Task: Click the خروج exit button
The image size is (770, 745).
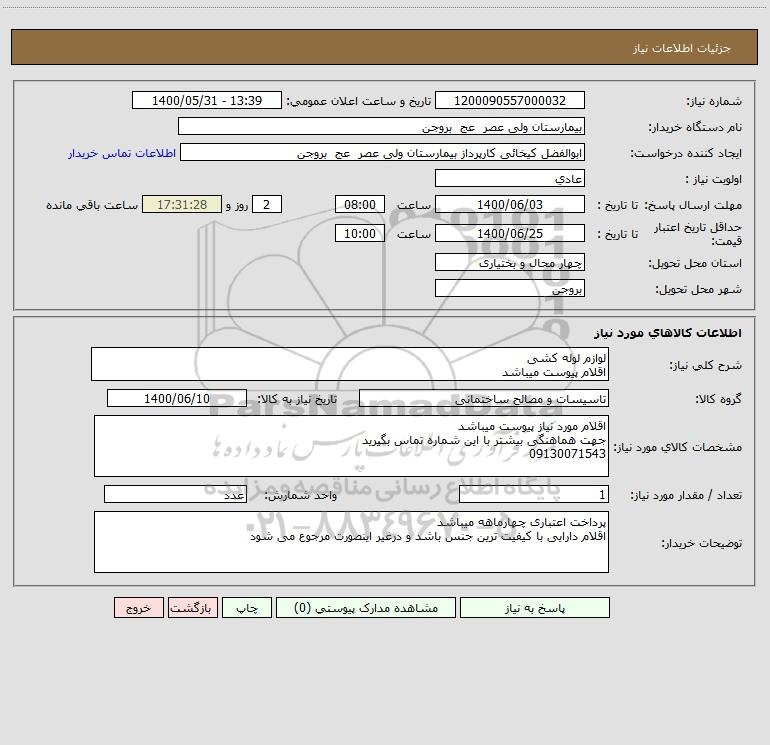Action: (138, 607)
